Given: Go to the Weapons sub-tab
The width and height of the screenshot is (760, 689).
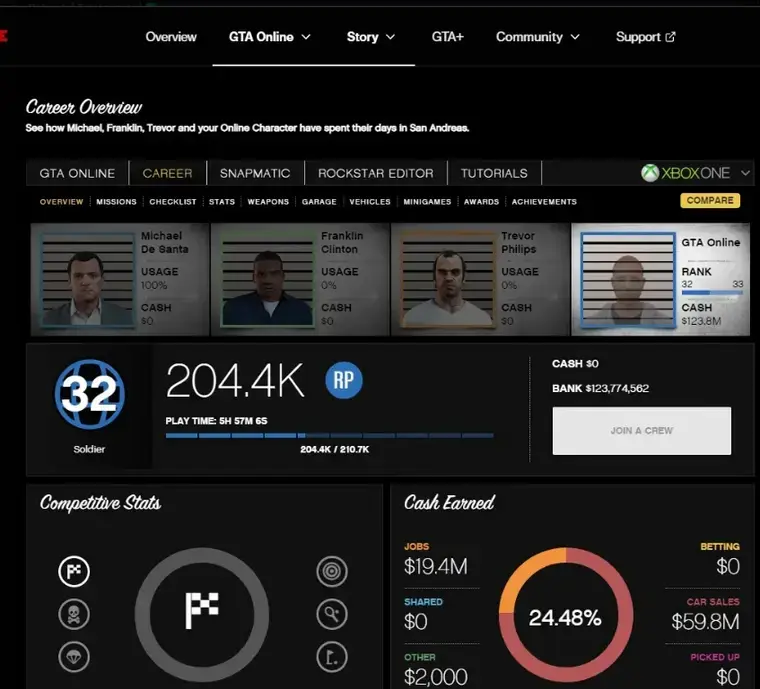Looking at the screenshot, I should click(x=268, y=202).
